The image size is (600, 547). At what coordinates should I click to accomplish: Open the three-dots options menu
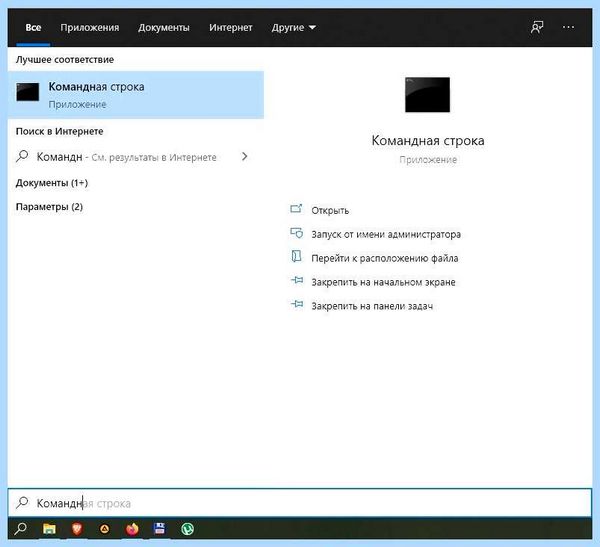568,27
